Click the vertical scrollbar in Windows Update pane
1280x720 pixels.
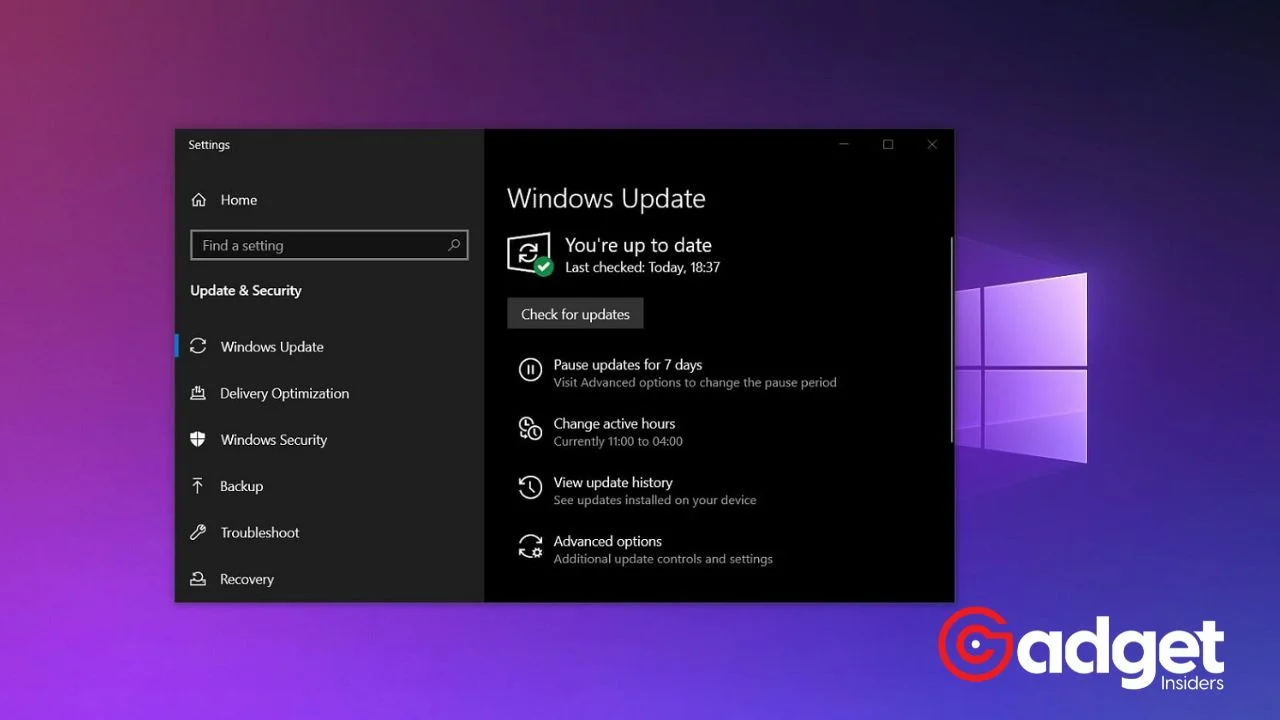(951, 340)
